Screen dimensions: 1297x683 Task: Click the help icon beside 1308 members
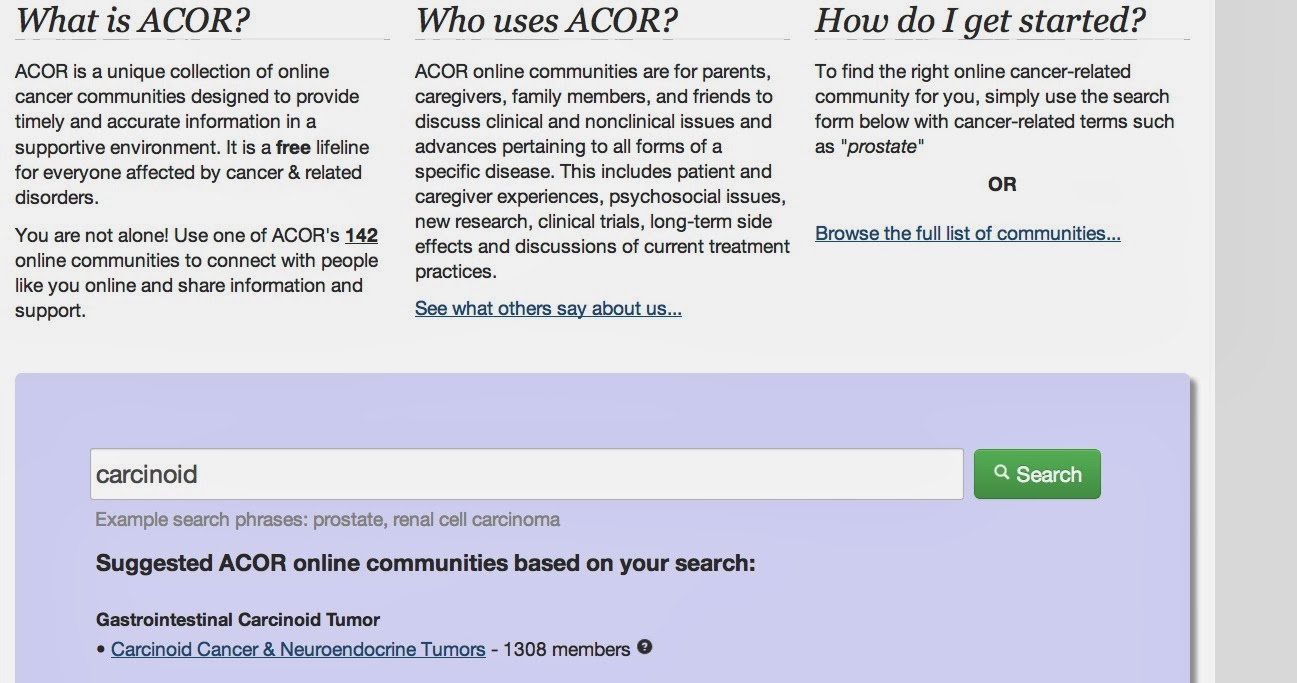click(x=644, y=647)
